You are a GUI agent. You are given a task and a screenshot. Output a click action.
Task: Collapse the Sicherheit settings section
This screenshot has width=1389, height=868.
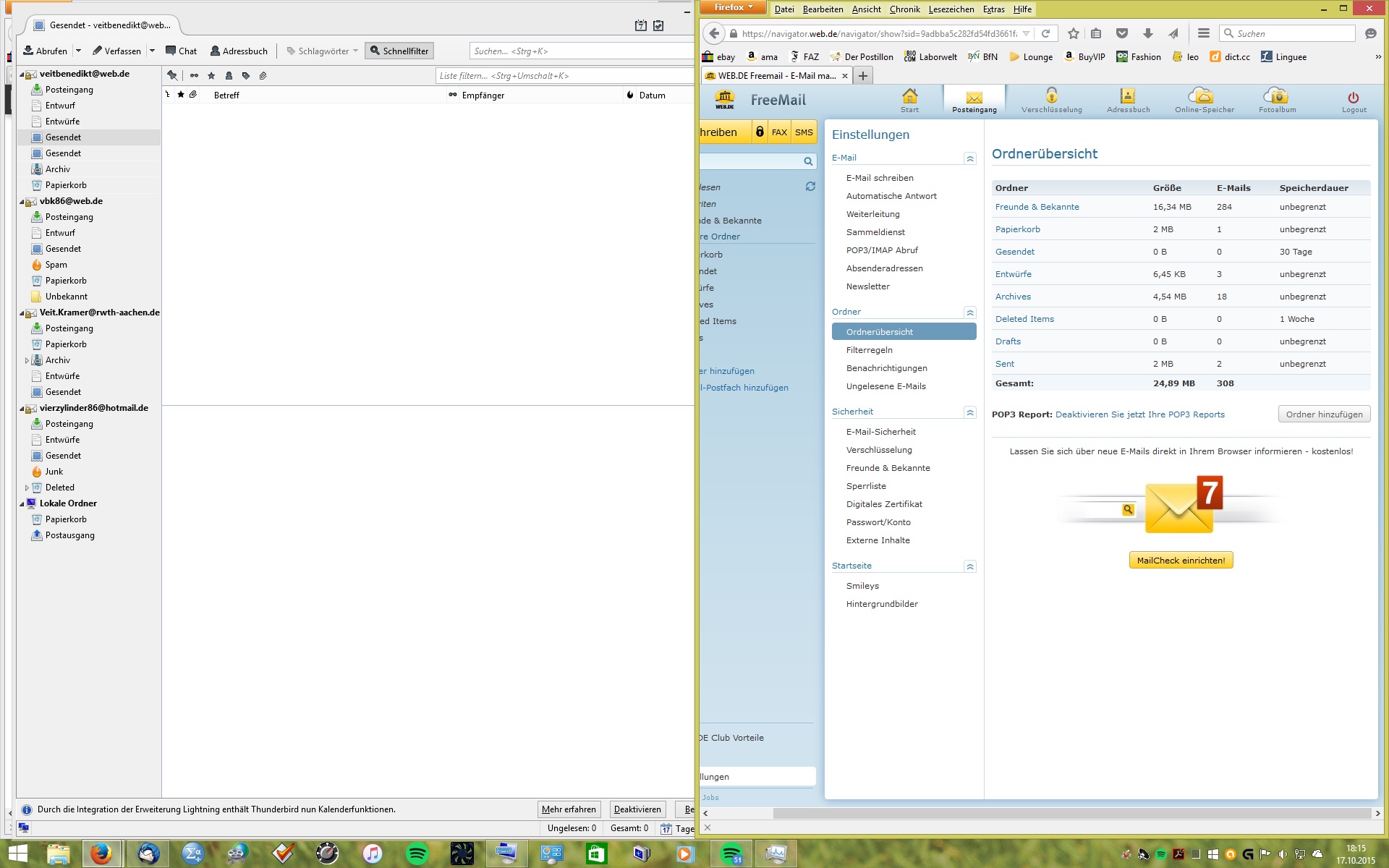(970, 412)
